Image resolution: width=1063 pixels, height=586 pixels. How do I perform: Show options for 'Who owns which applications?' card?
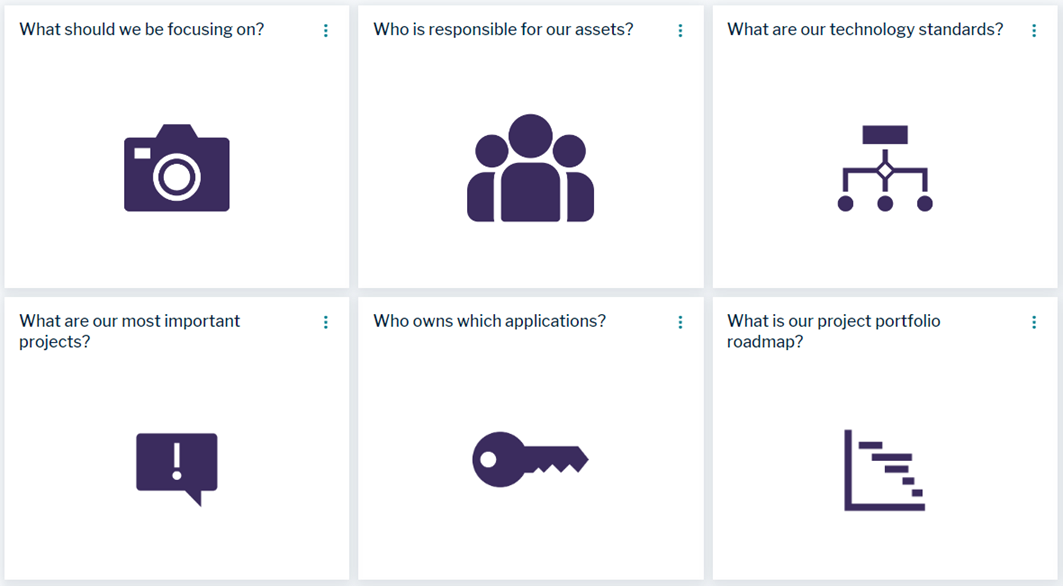pos(680,322)
